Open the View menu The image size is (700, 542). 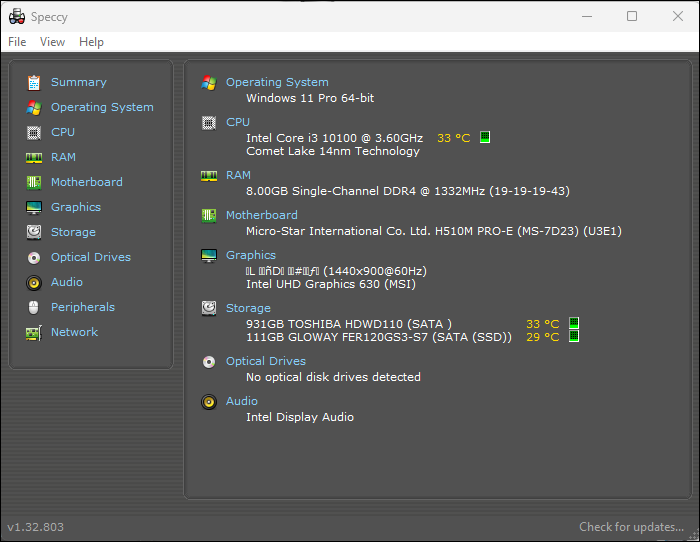[x=52, y=42]
